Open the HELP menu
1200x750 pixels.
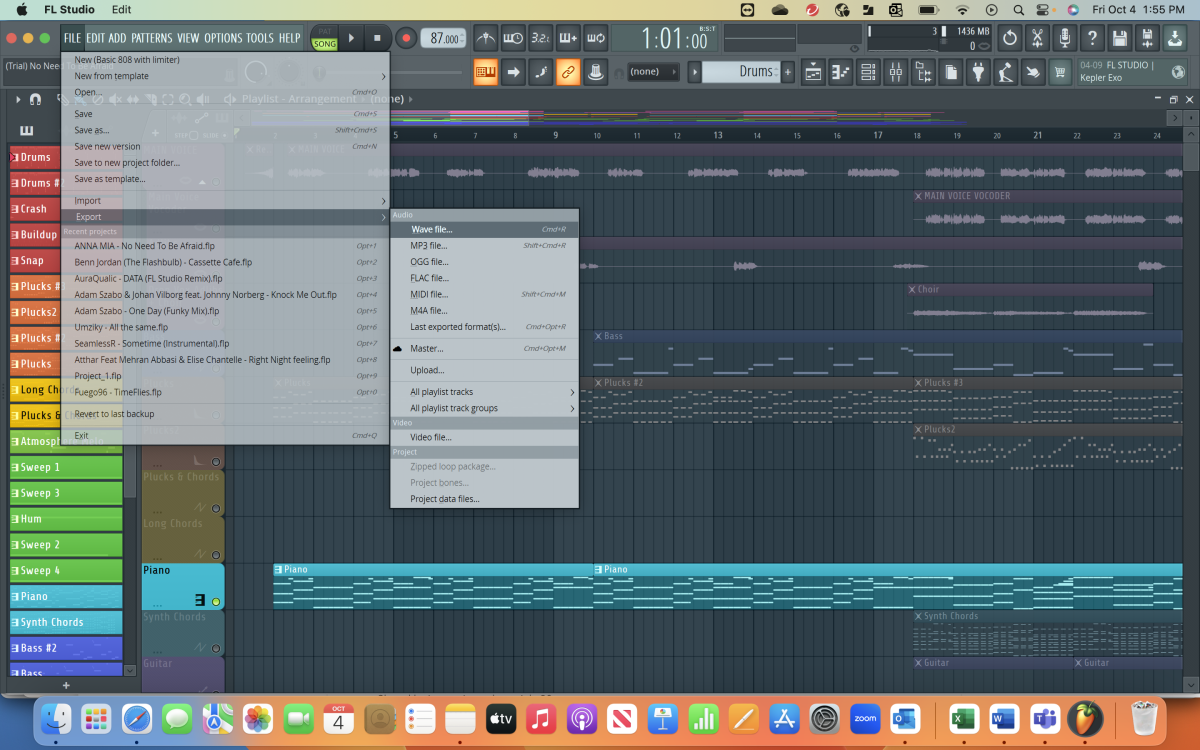[x=290, y=38]
